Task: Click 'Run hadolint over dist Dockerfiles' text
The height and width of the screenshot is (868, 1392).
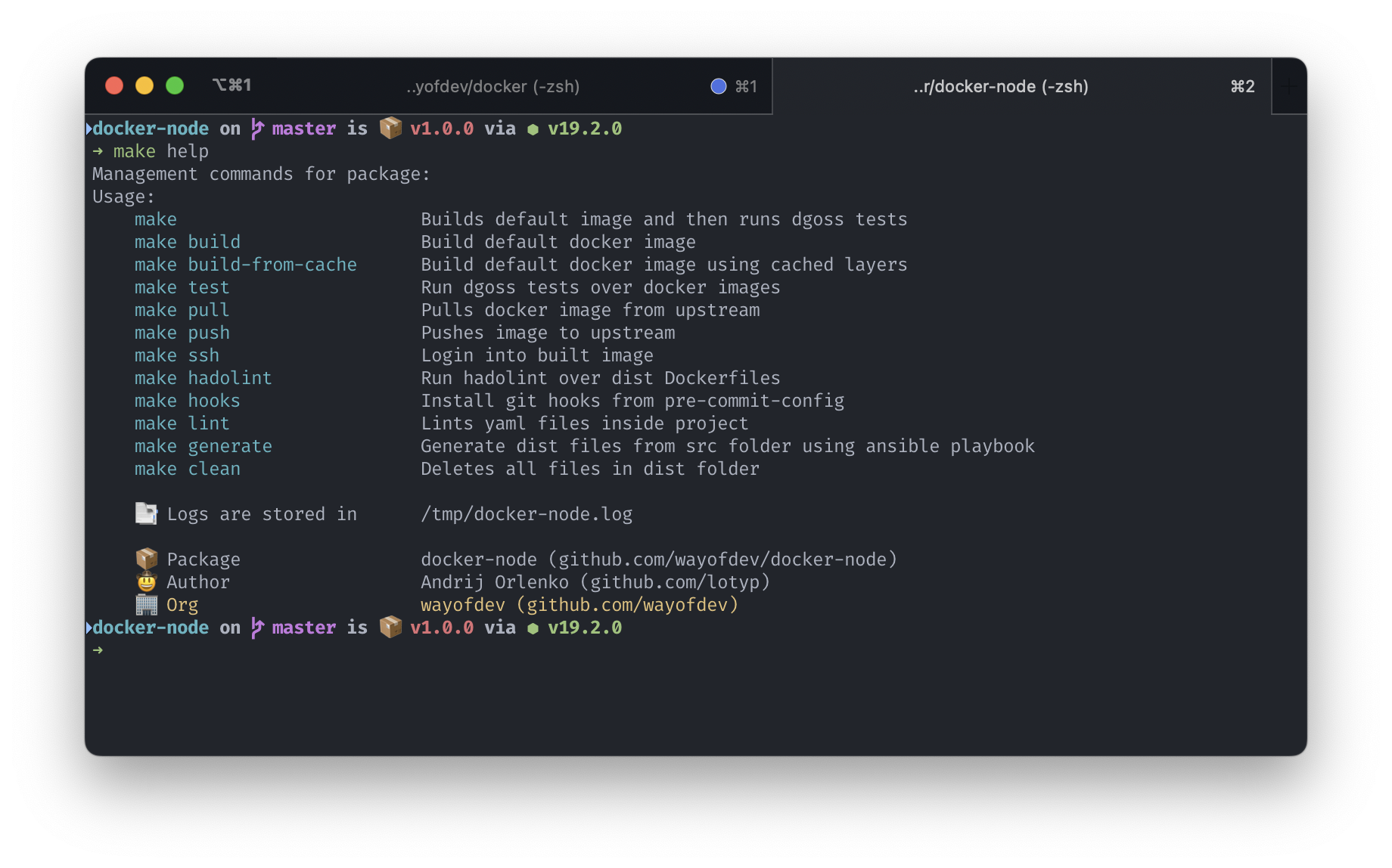Action: [601, 378]
